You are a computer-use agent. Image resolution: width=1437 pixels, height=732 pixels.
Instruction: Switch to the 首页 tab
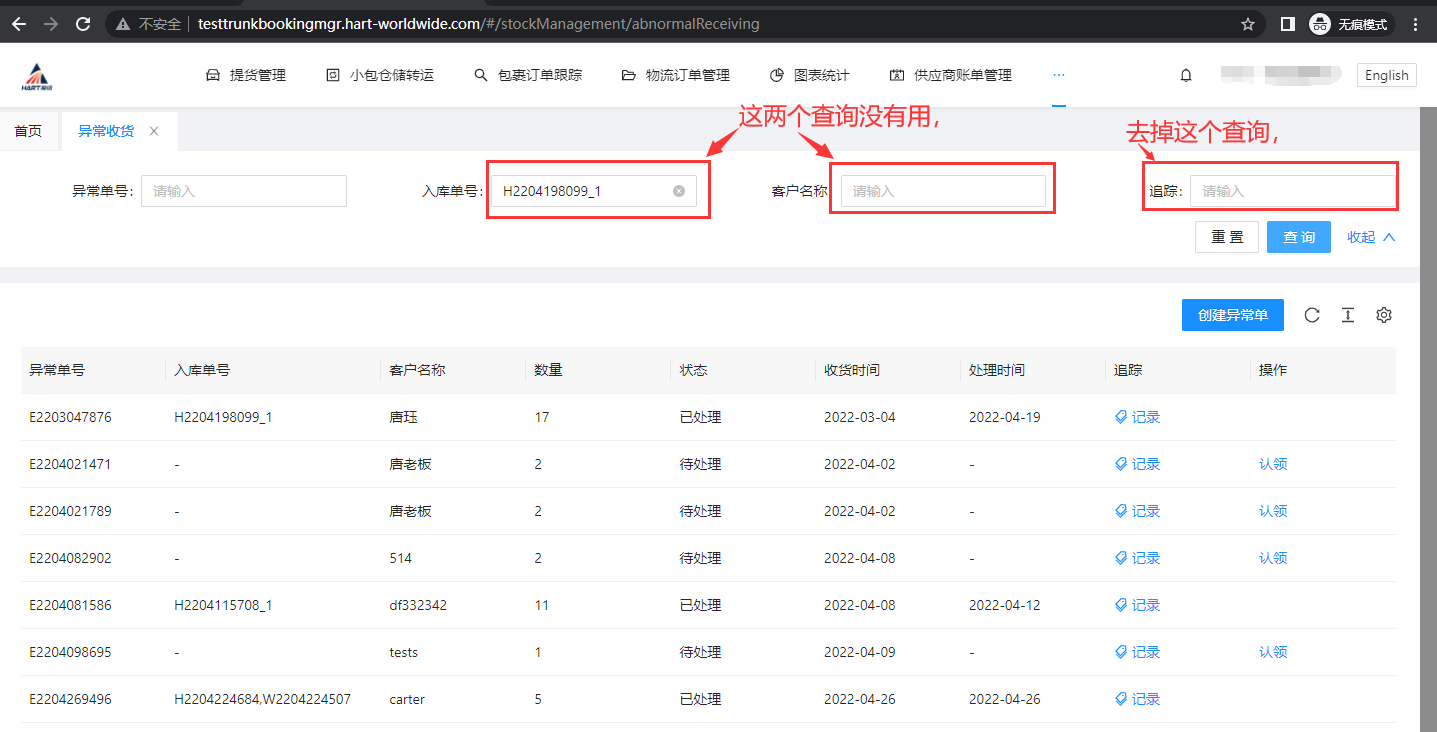coord(29,131)
